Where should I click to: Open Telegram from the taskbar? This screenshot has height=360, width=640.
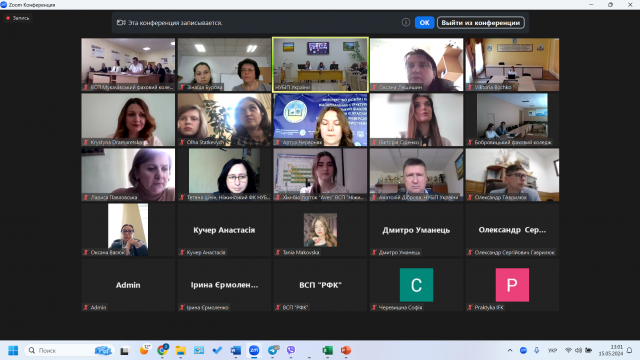click(273, 350)
